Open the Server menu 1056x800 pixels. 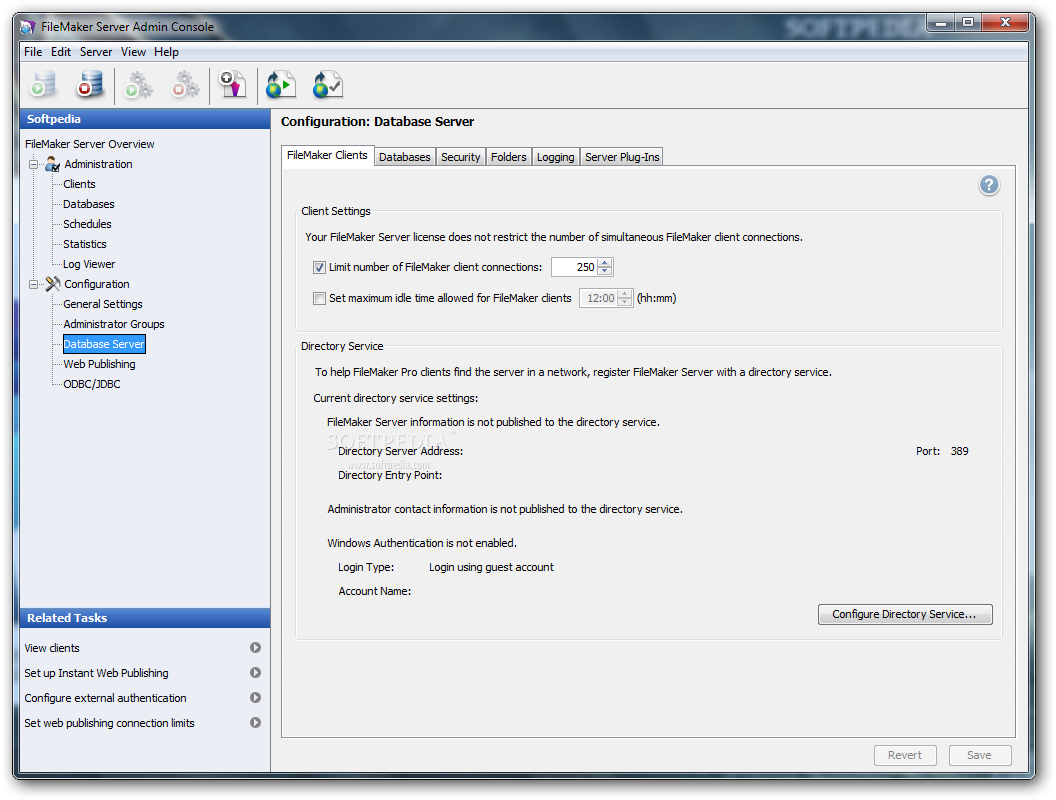pyautogui.click(x=96, y=52)
